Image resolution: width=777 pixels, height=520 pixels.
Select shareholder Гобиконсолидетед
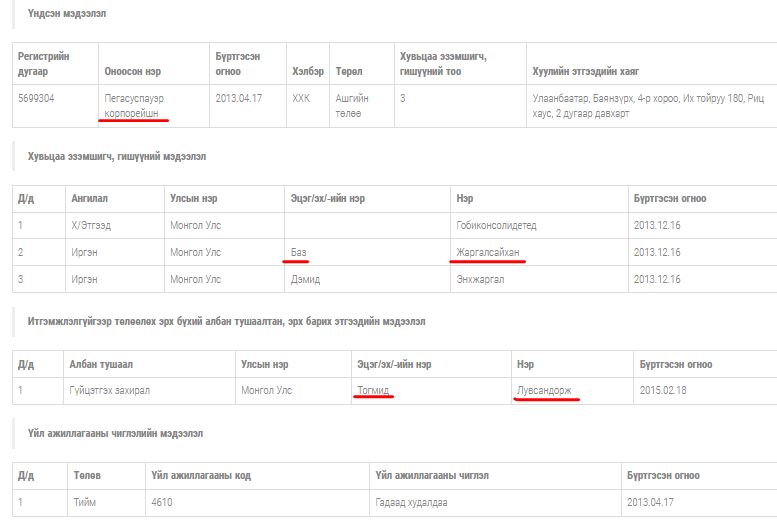click(x=495, y=226)
